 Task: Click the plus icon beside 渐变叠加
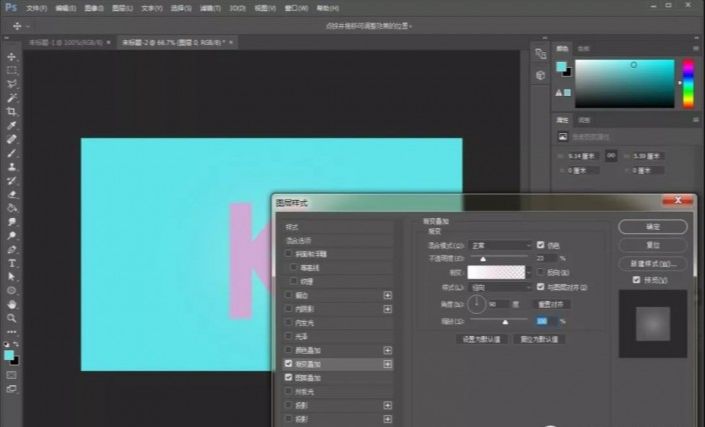click(388, 364)
